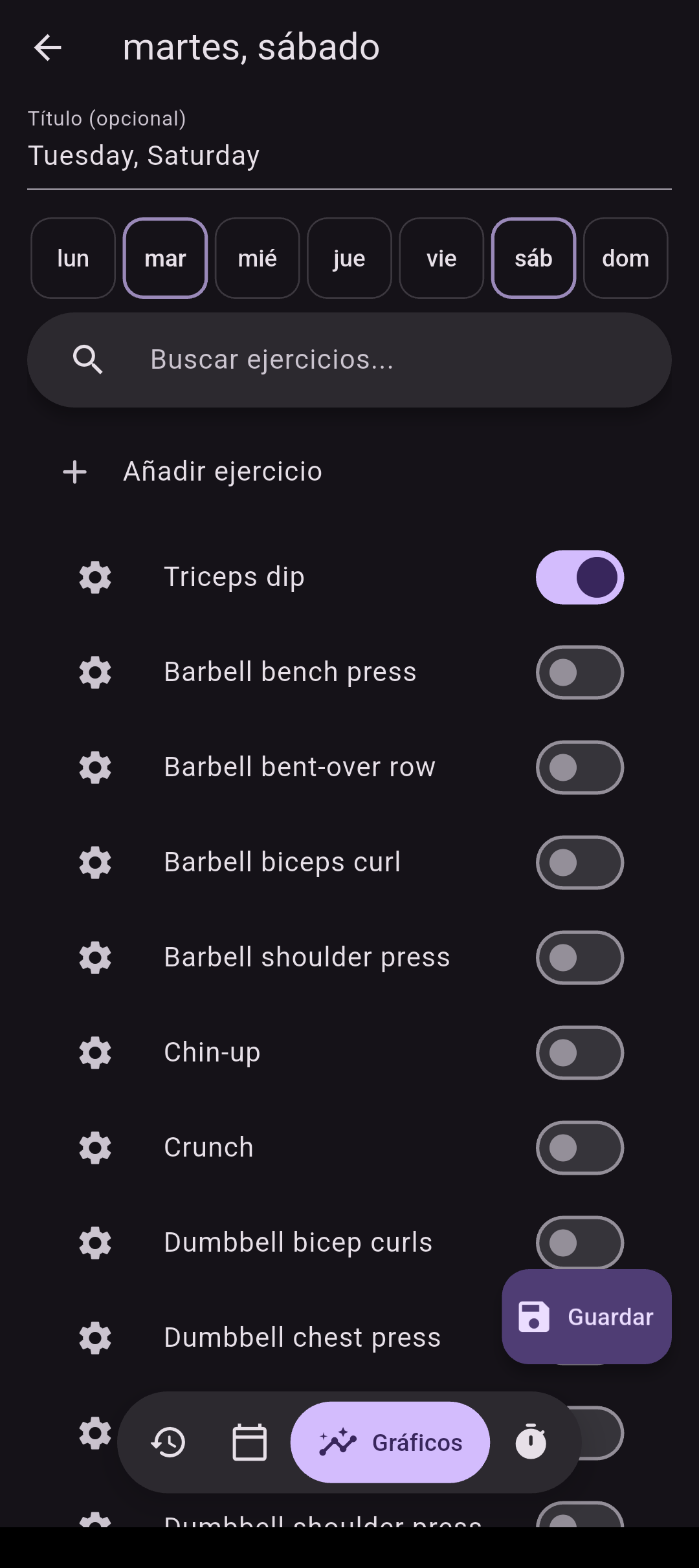Click the Guardar save button
Screen dimensions: 699x1568
pyautogui.click(x=586, y=1317)
